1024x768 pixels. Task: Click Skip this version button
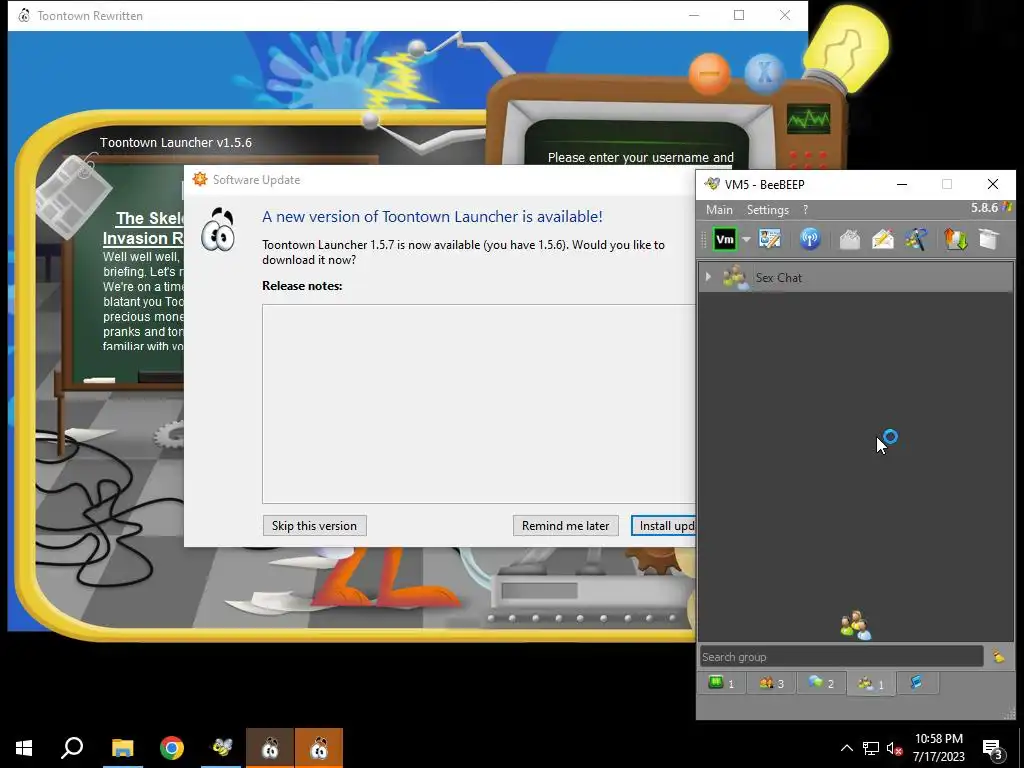(314, 526)
